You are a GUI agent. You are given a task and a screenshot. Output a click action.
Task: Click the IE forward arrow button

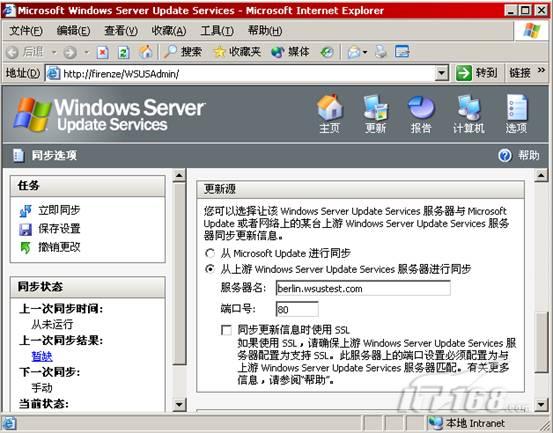click(x=70, y=53)
